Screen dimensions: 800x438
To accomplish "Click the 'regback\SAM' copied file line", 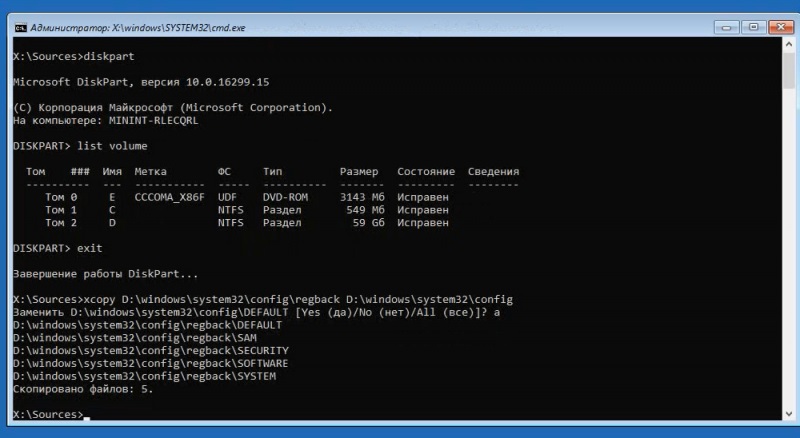I will click(x=135, y=338).
